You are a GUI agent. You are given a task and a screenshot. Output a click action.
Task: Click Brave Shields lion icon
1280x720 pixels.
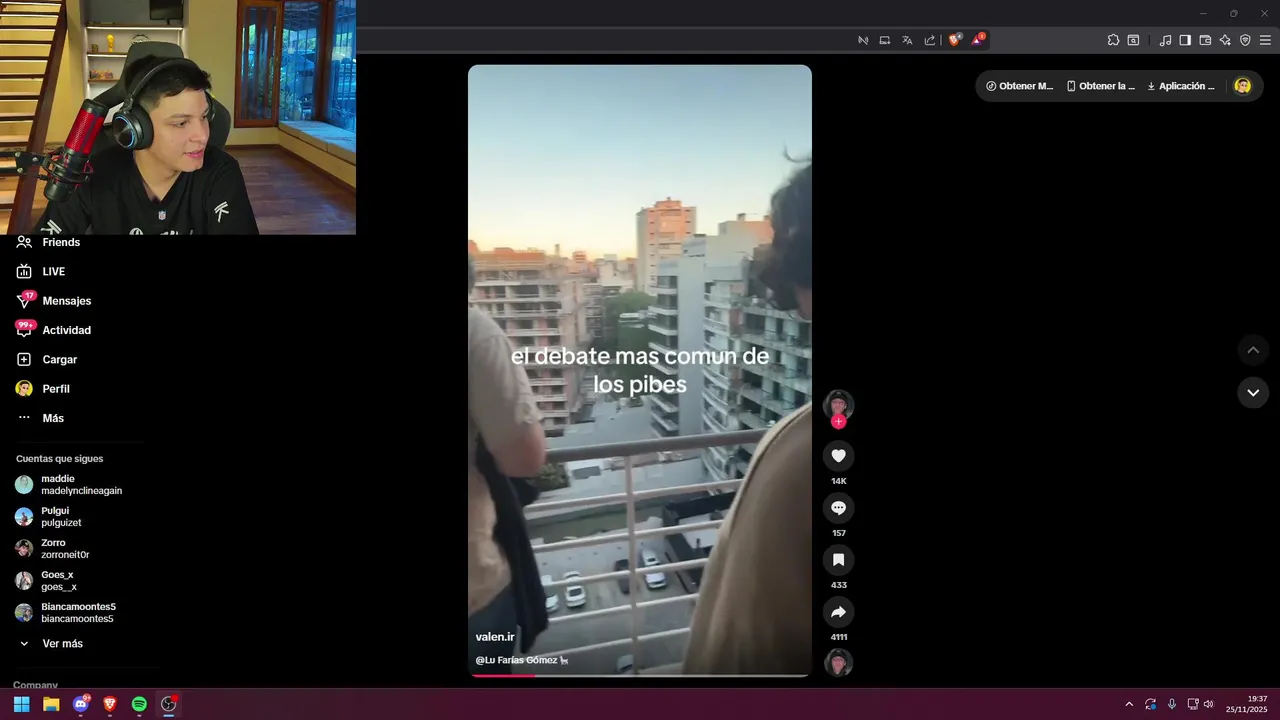(954, 40)
